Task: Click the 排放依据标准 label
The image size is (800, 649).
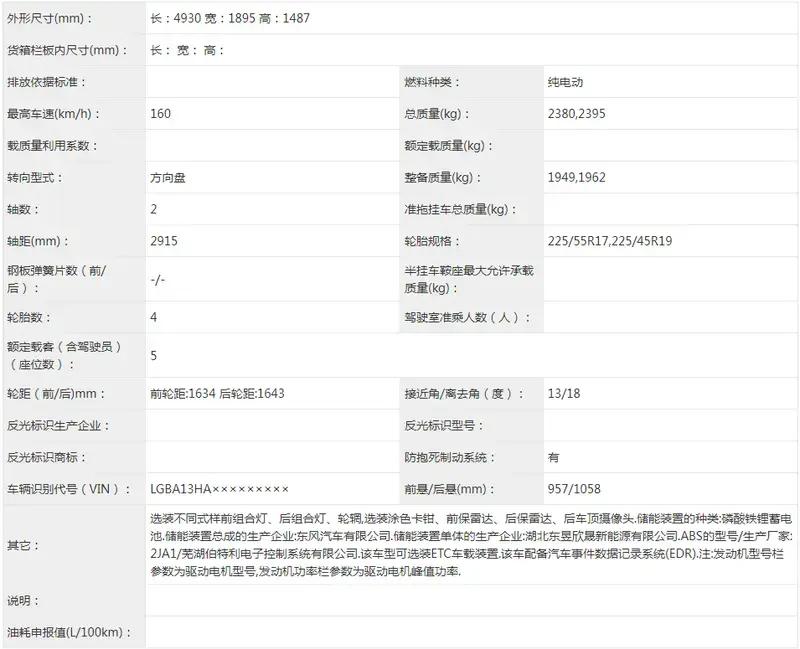Action: click(x=47, y=82)
